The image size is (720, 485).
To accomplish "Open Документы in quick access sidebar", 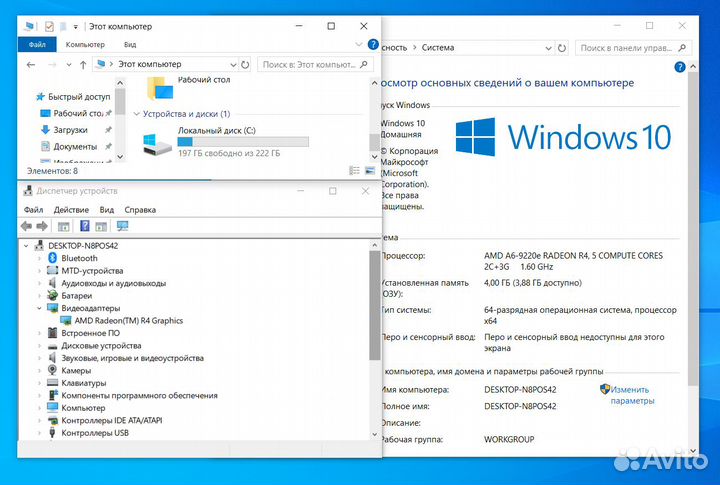I will (75, 147).
